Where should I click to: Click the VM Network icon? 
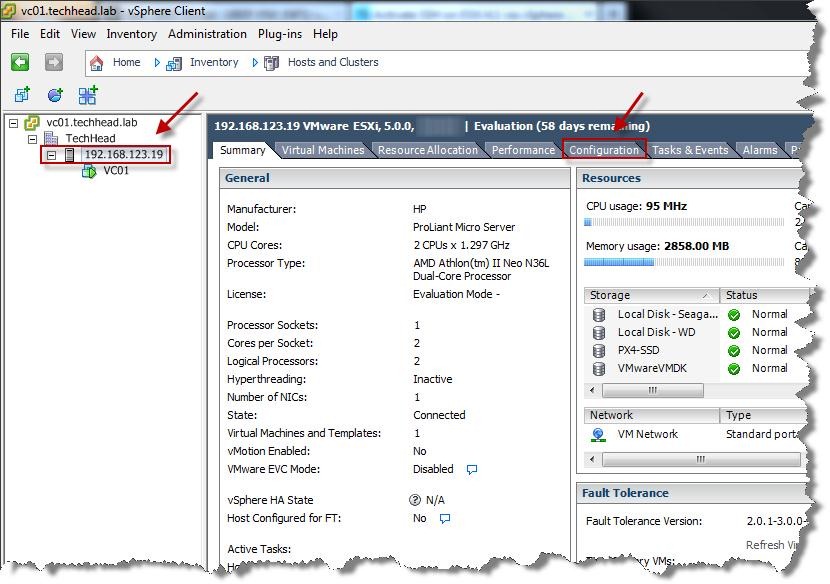coord(599,435)
